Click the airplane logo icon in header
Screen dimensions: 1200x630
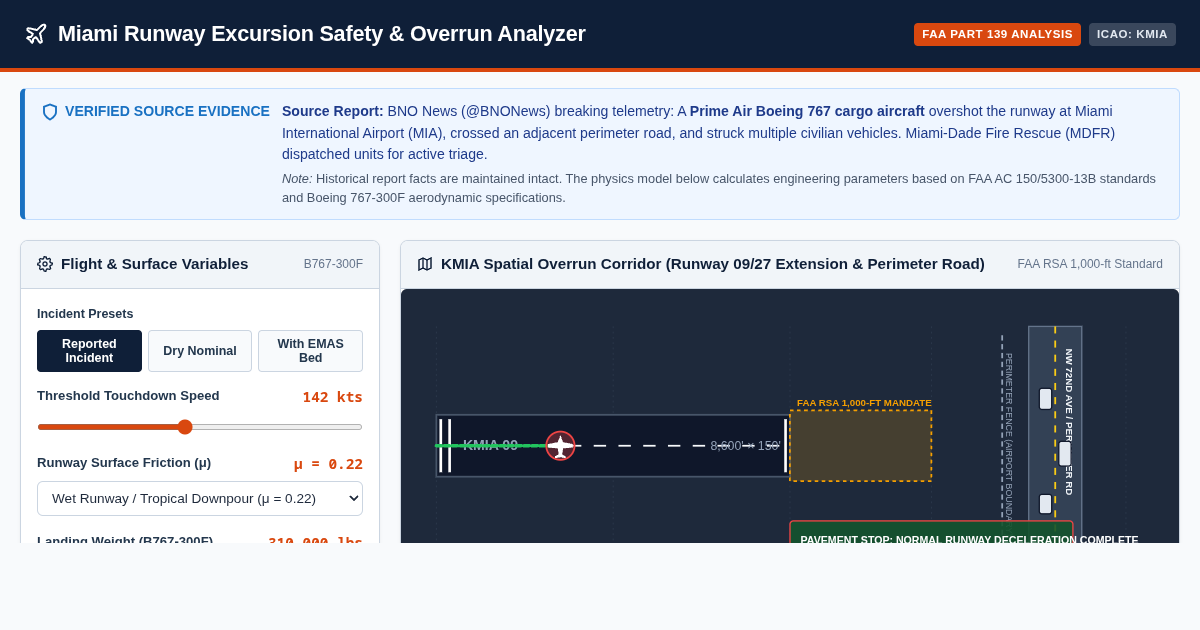point(36,34)
